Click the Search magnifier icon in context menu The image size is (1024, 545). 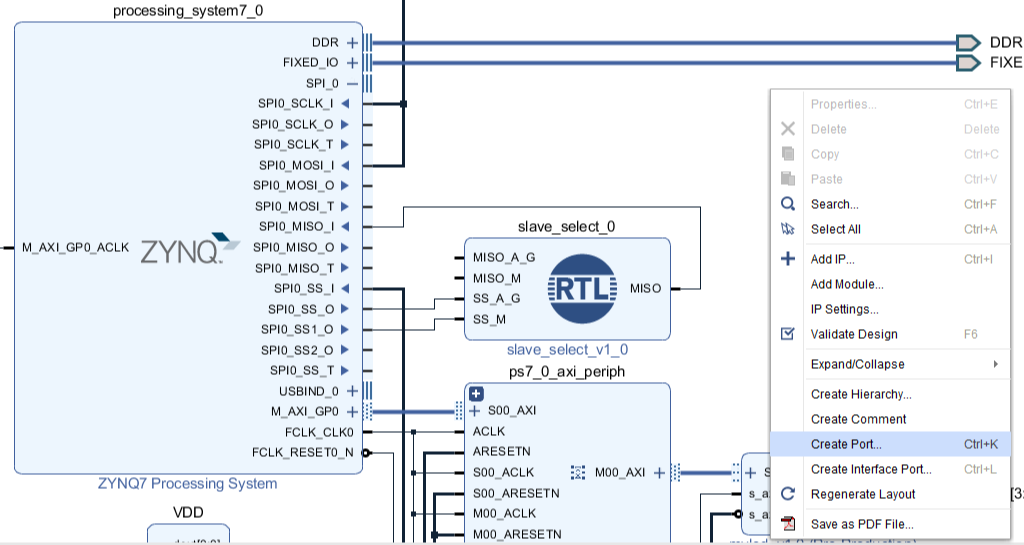[788, 204]
